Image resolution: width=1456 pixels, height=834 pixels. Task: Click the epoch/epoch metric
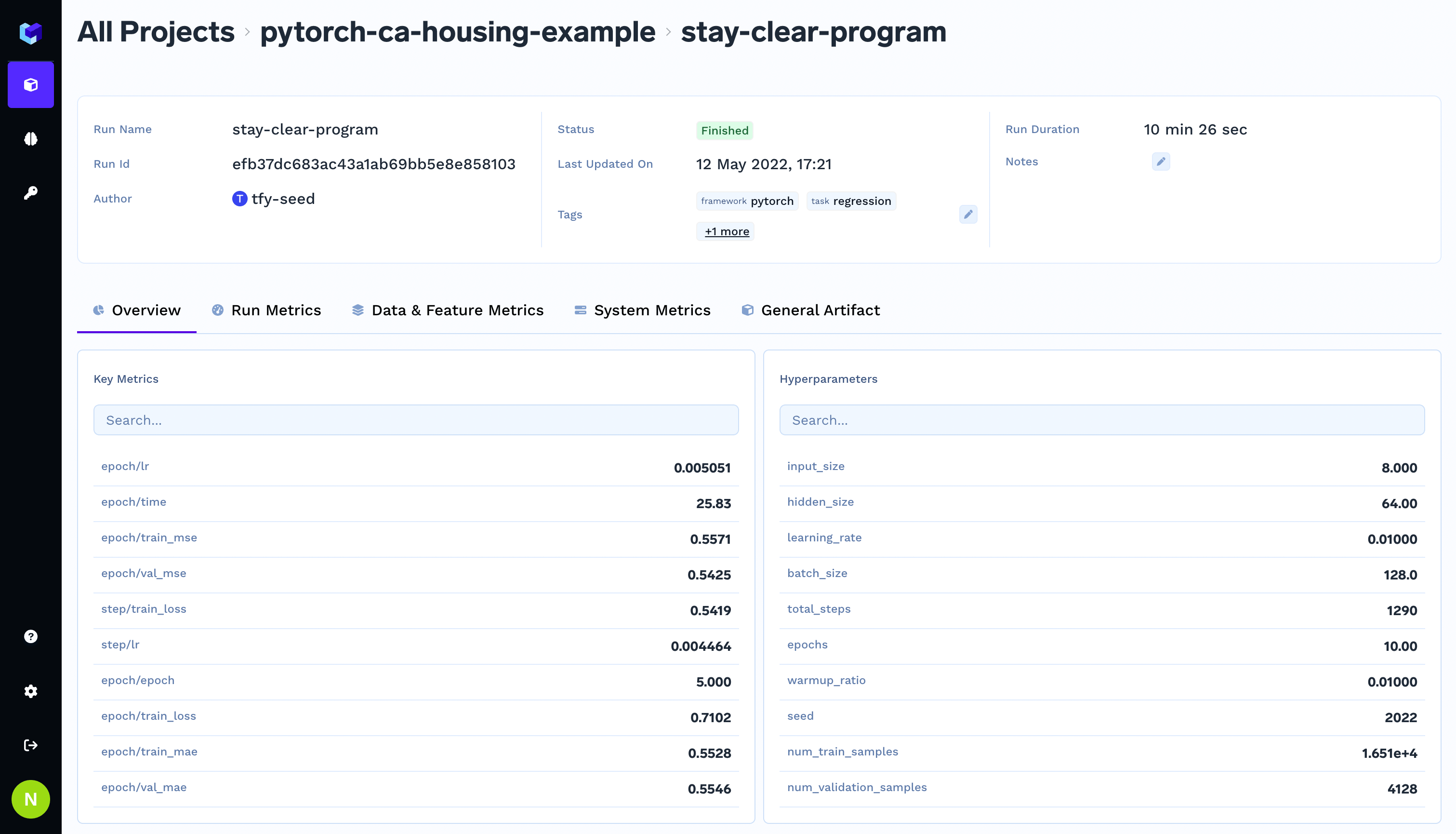click(416, 682)
